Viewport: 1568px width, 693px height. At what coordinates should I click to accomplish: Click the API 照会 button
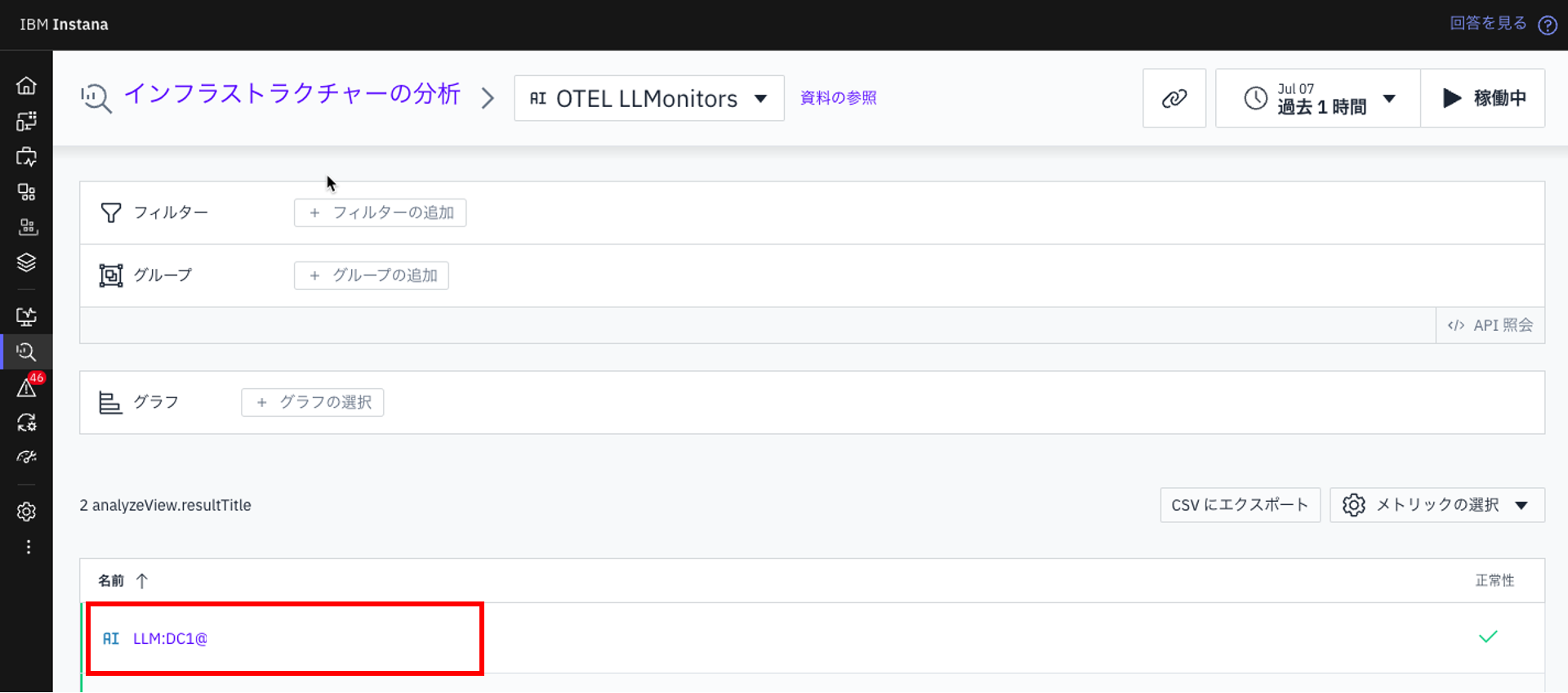click(1490, 325)
